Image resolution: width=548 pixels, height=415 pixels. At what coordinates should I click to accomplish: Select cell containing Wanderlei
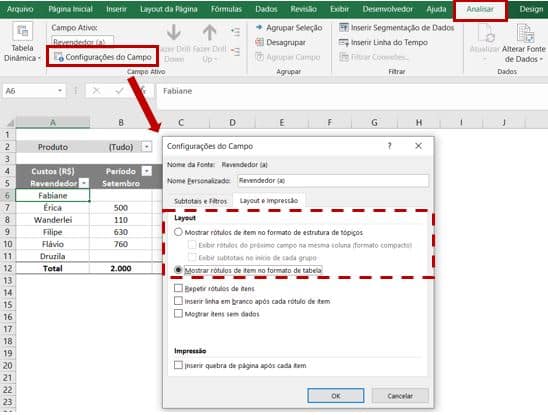click(x=53, y=220)
